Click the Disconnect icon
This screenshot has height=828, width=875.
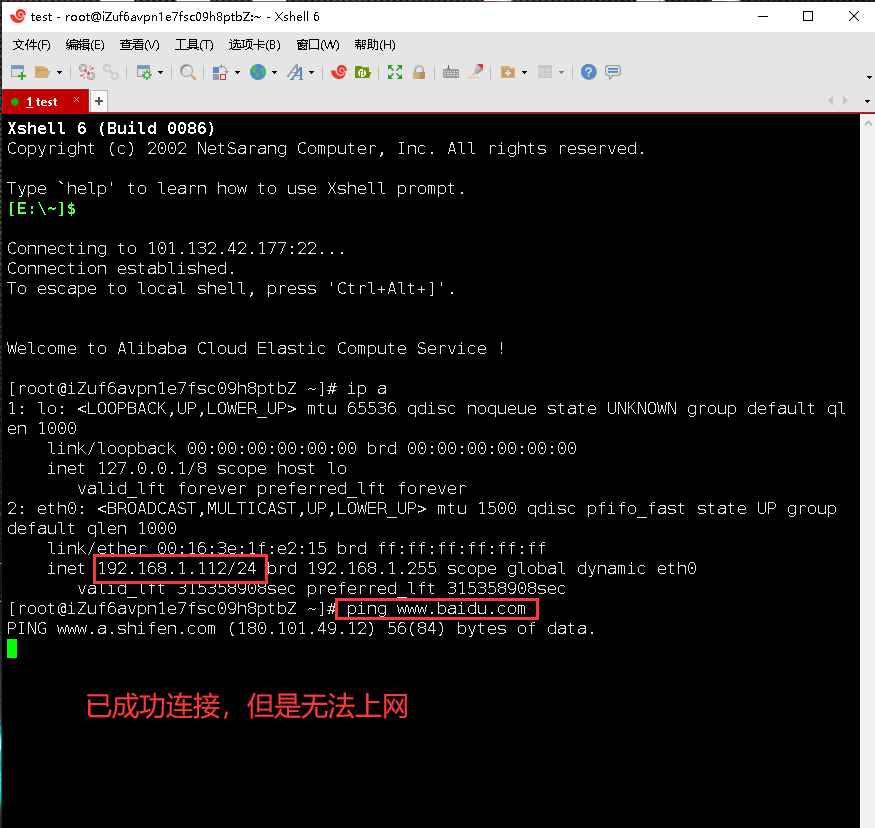click(86, 72)
